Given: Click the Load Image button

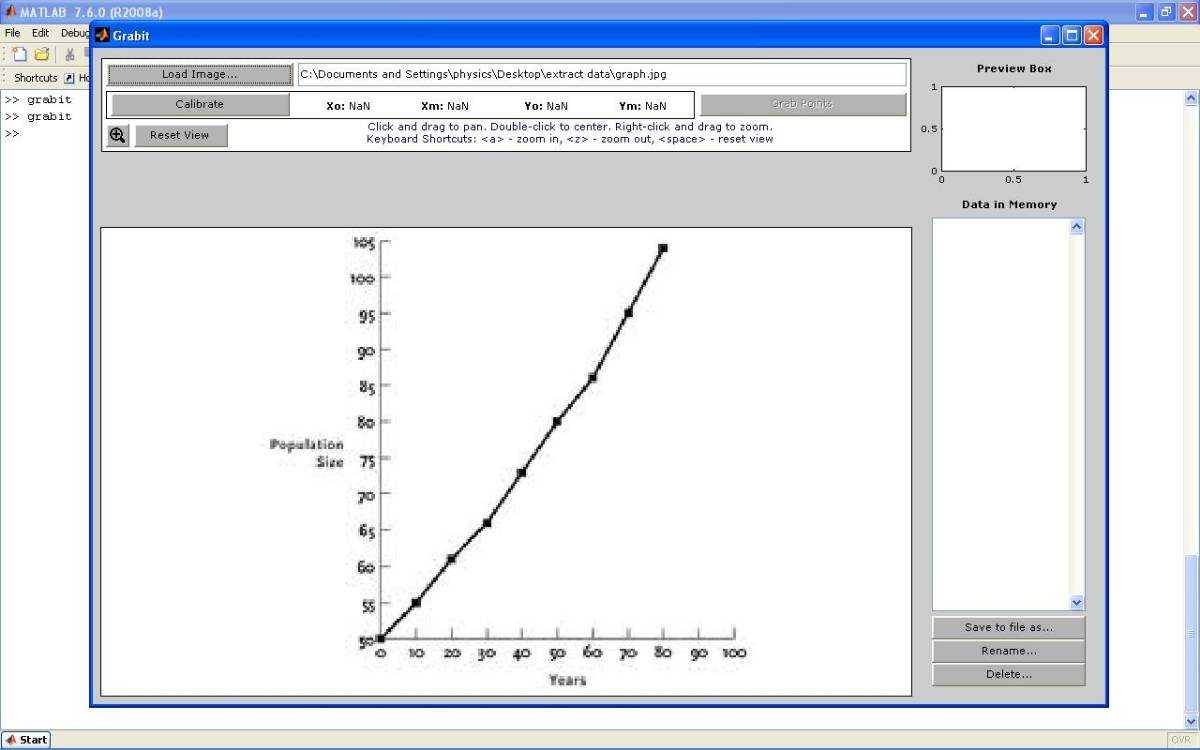Looking at the screenshot, I should point(198,73).
